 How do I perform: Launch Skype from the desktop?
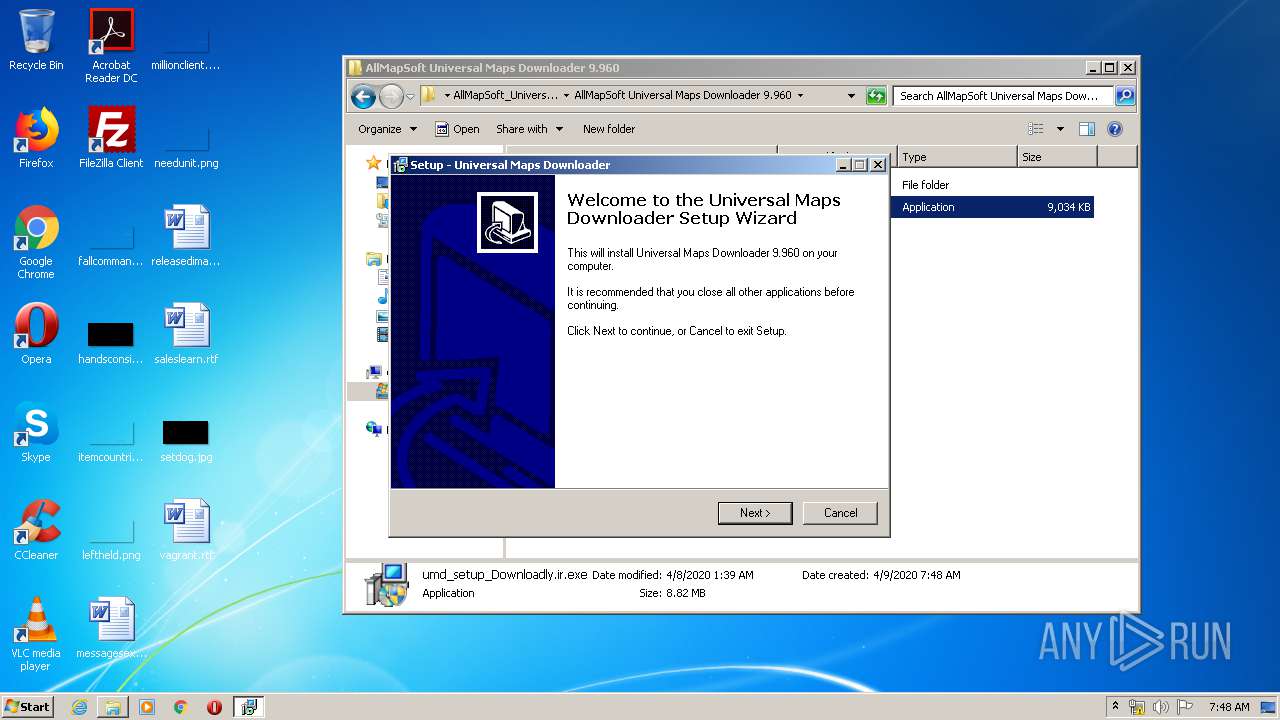36,432
